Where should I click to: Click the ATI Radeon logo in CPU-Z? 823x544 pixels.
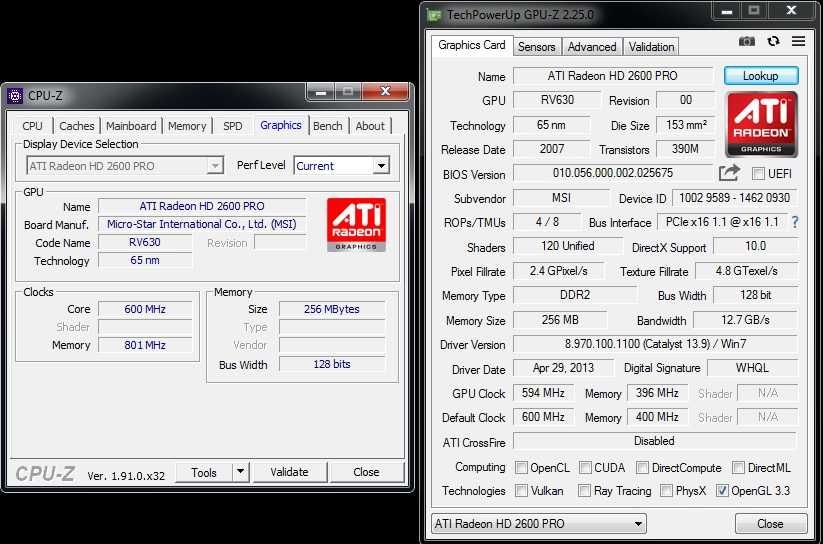click(356, 225)
